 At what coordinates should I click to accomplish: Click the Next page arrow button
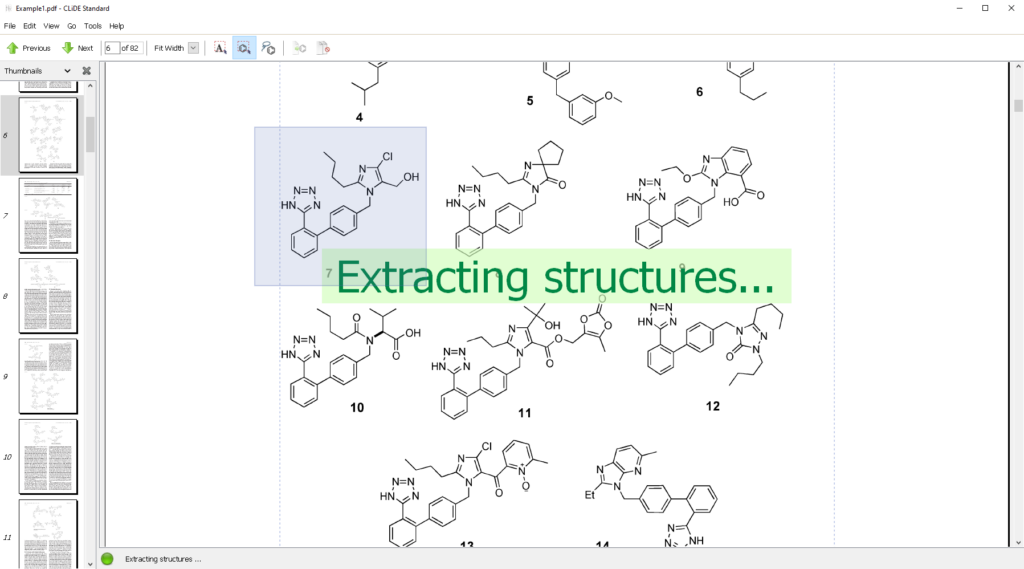coord(77,48)
